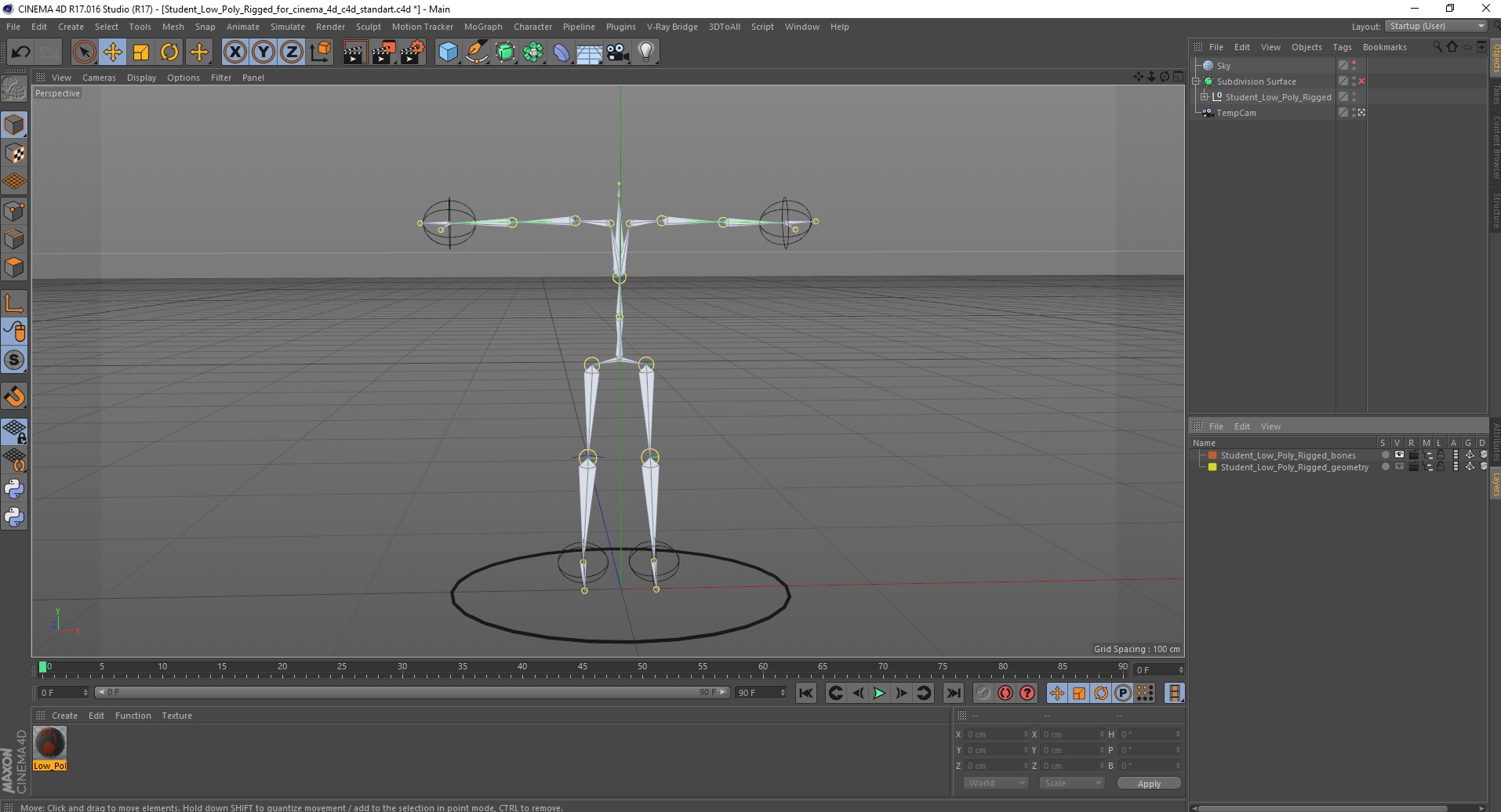
Task: Click the end frame 90 F field
Action: [760, 693]
